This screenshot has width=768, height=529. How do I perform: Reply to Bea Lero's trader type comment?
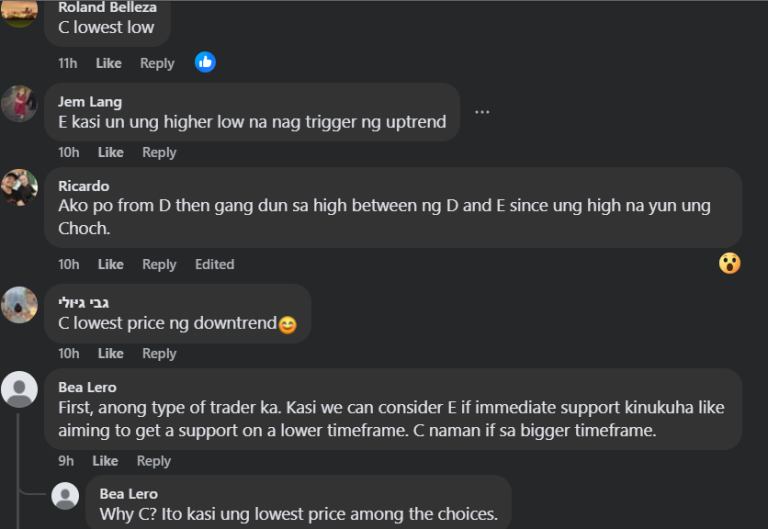(154, 461)
